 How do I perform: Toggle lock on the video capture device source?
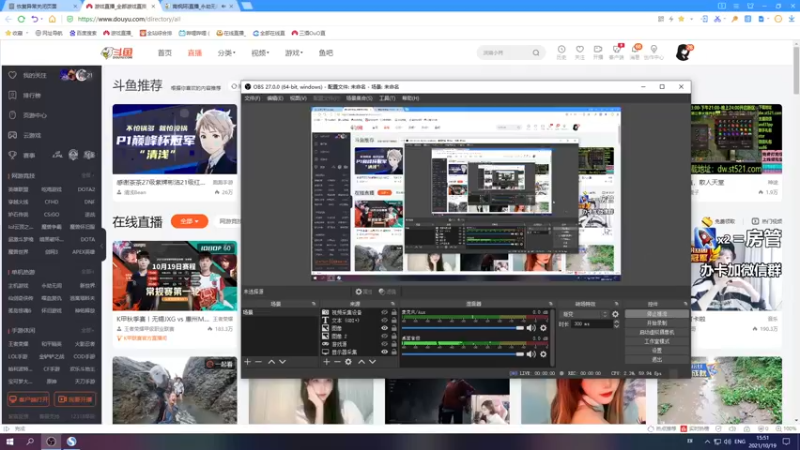pos(394,312)
